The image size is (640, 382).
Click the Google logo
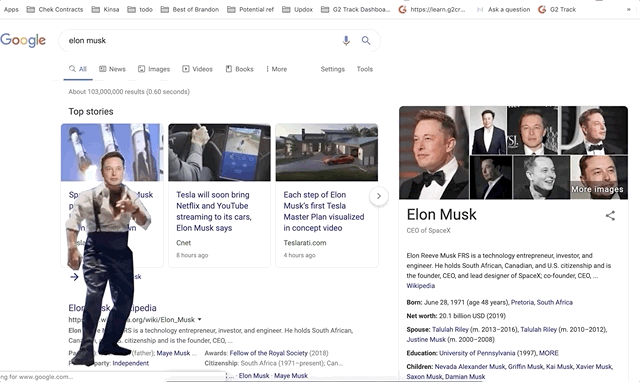coord(23,40)
